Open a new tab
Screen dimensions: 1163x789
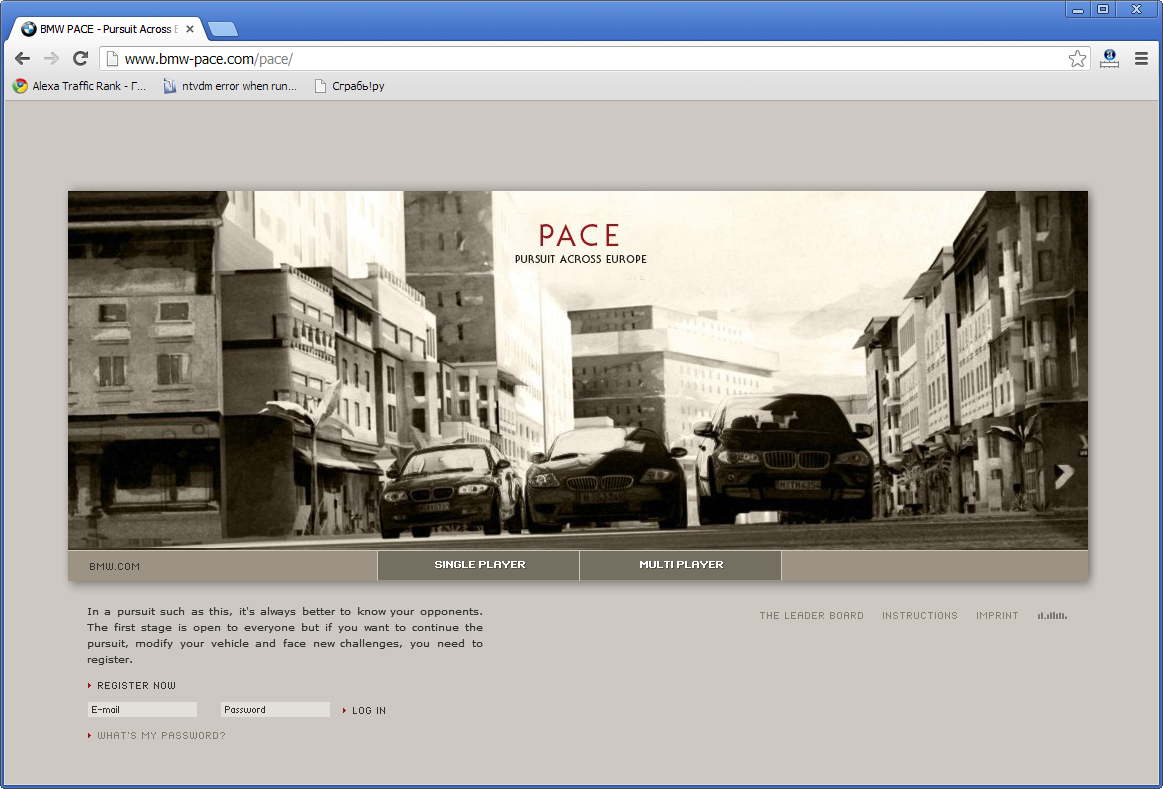pyautogui.click(x=223, y=30)
